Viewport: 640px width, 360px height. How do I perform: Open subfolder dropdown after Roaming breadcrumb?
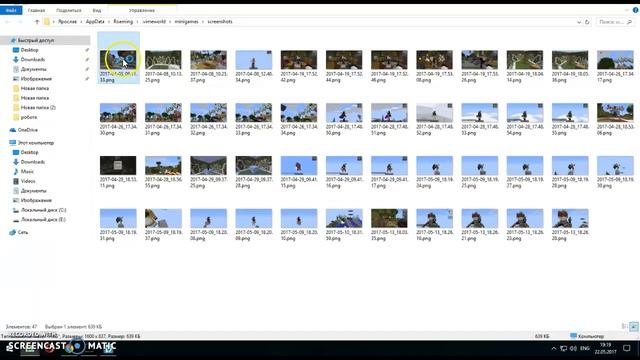138,22
